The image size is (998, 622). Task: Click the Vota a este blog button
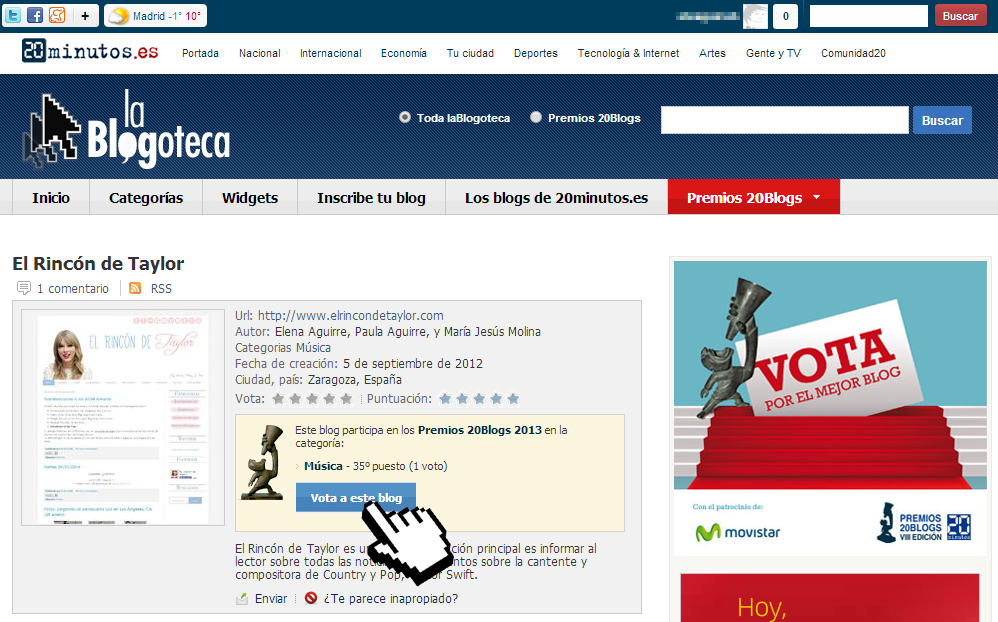(x=355, y=498)
